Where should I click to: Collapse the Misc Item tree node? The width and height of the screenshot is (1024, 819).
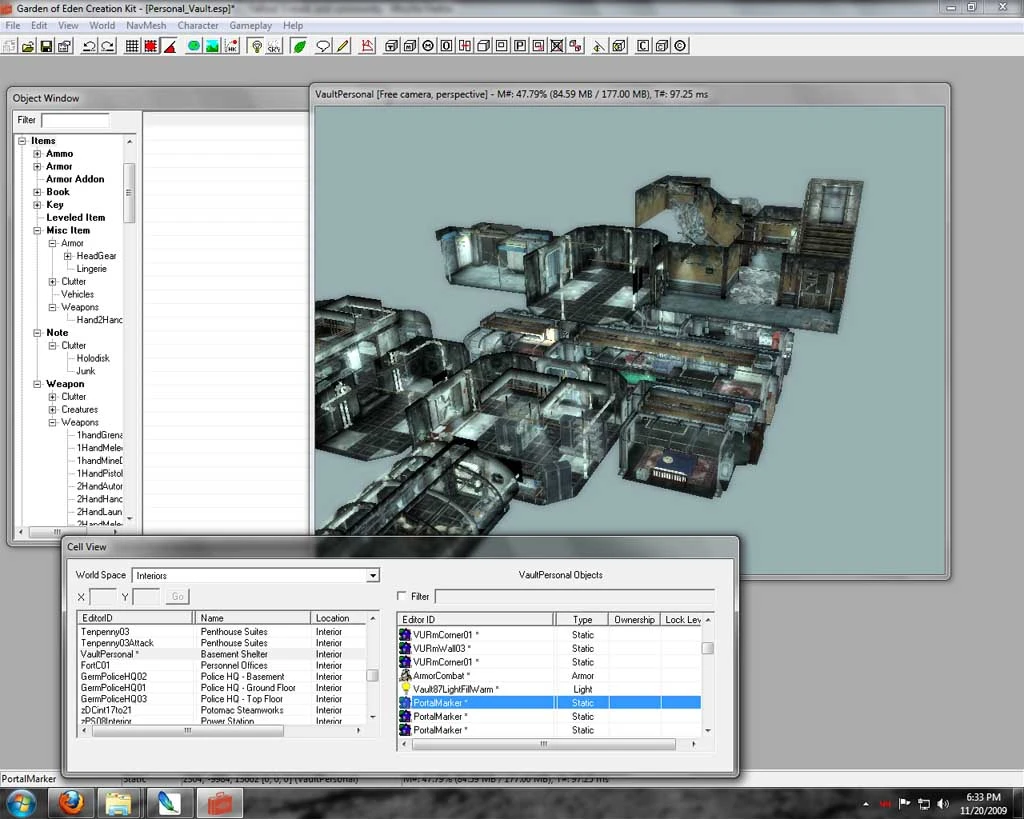pos(37,231)
